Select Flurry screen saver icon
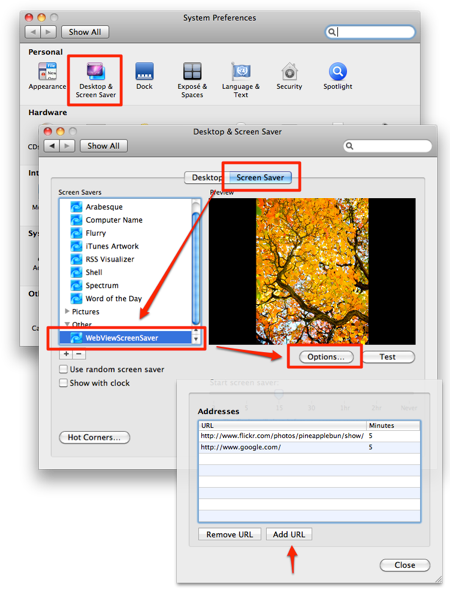Screen dimensions: 450x614 point(76,233)
